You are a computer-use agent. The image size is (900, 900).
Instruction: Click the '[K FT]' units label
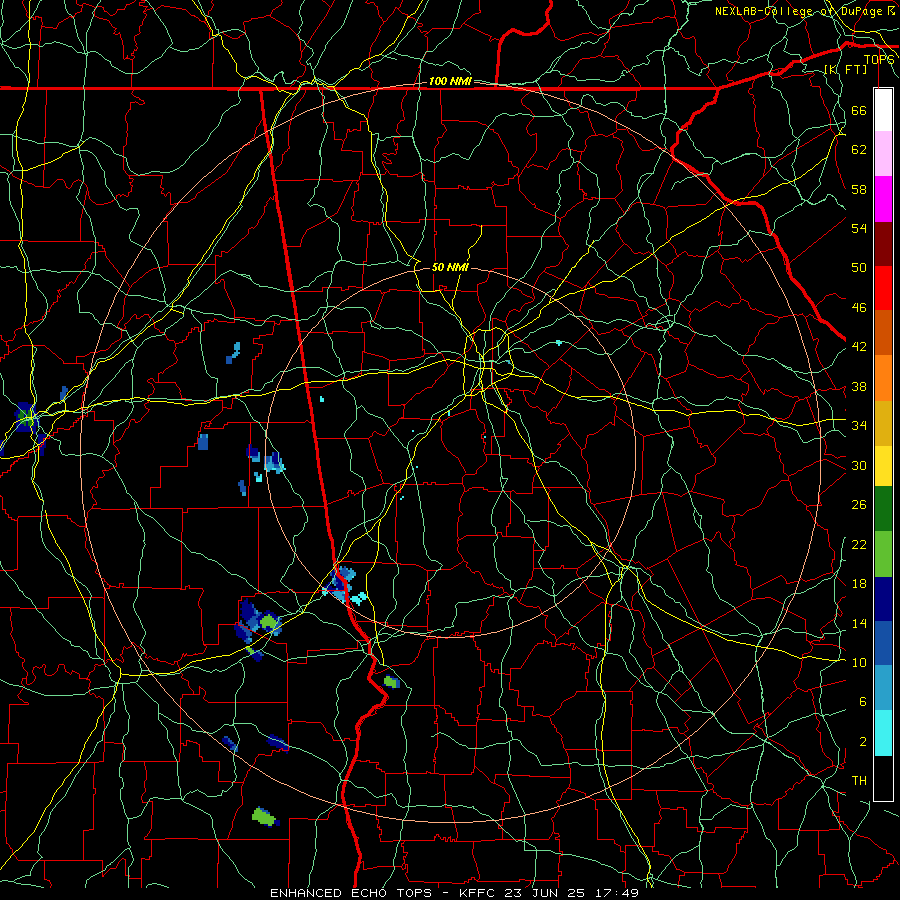click(845, 69)
